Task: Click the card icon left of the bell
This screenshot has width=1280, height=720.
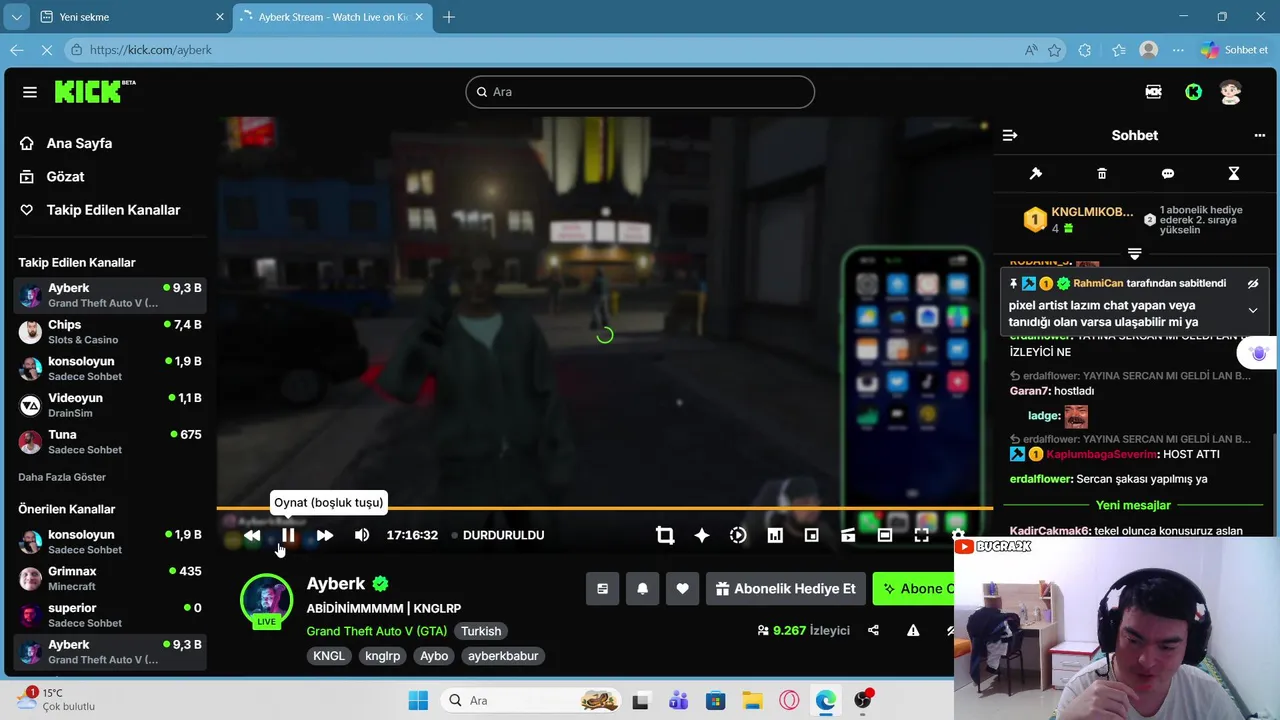Action: 602,589
